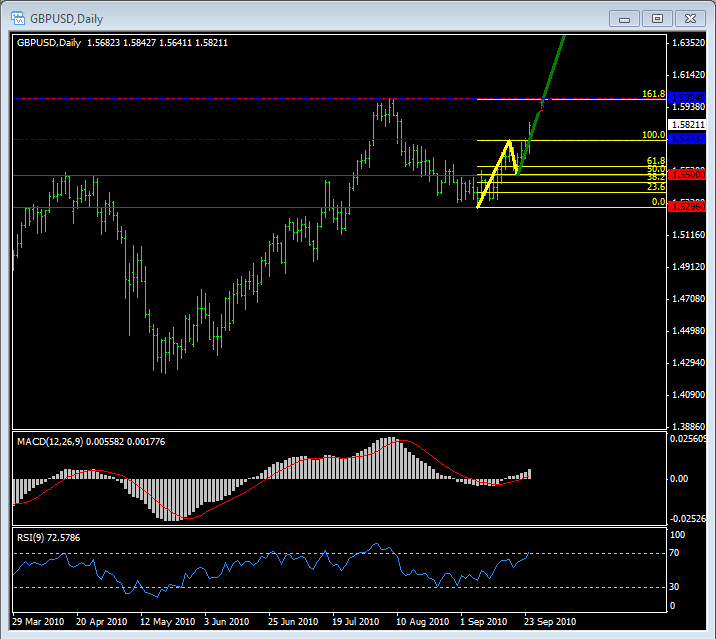Click the red 1.52960 price tag
The height and width of the screenshot is (639, 716).
pos(686,206)
